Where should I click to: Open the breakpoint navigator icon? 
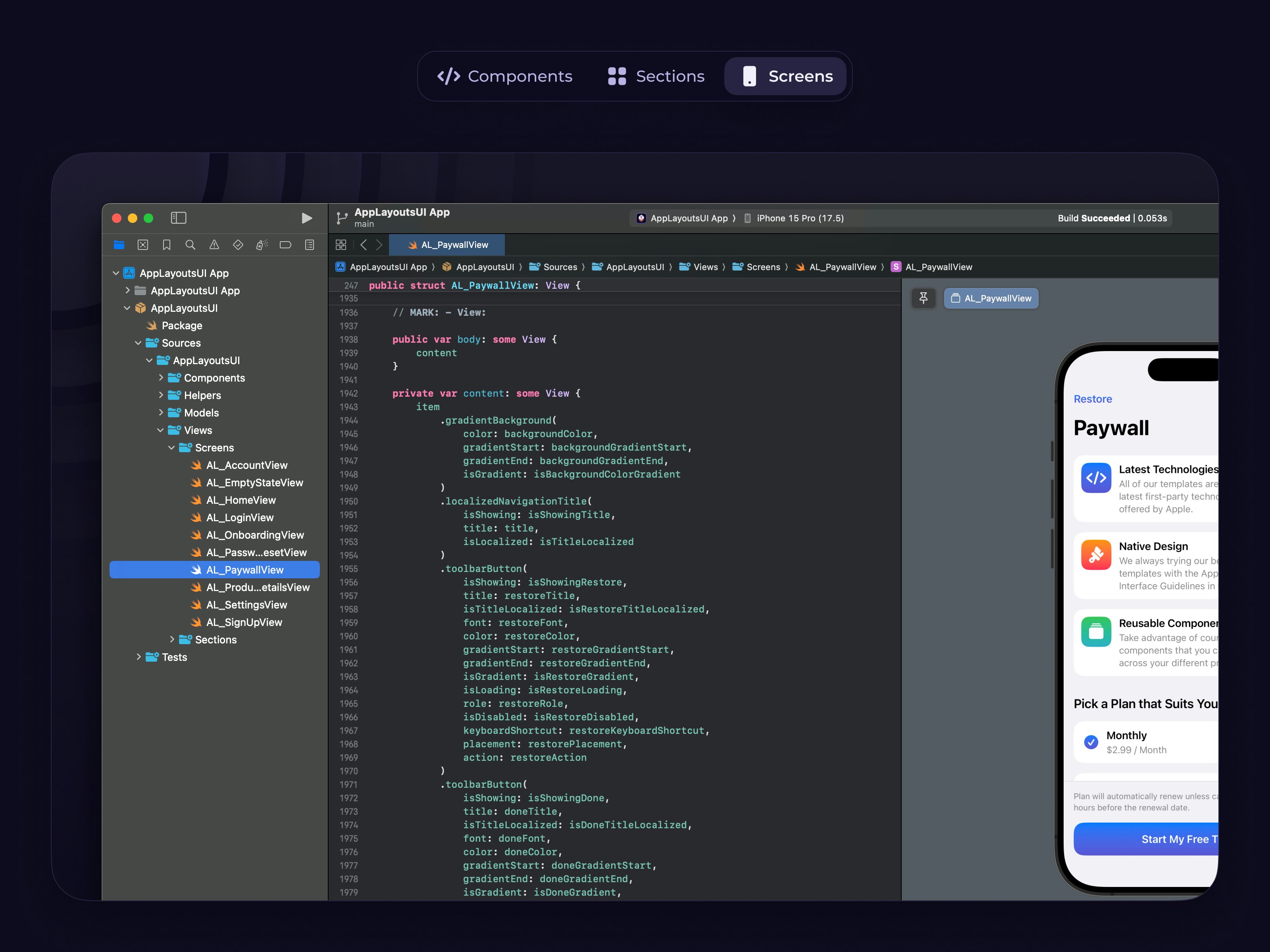[285, 245]
